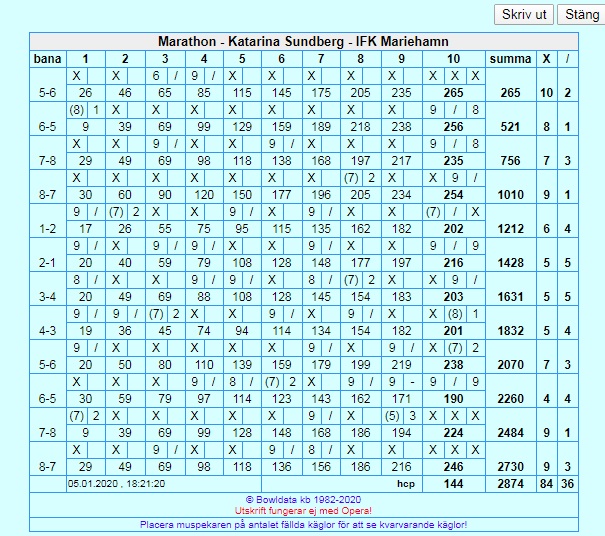The height and width of the screenshot is (536, 605).
Task: Click game score 216 in frame 10
Action: pos(453,262)
